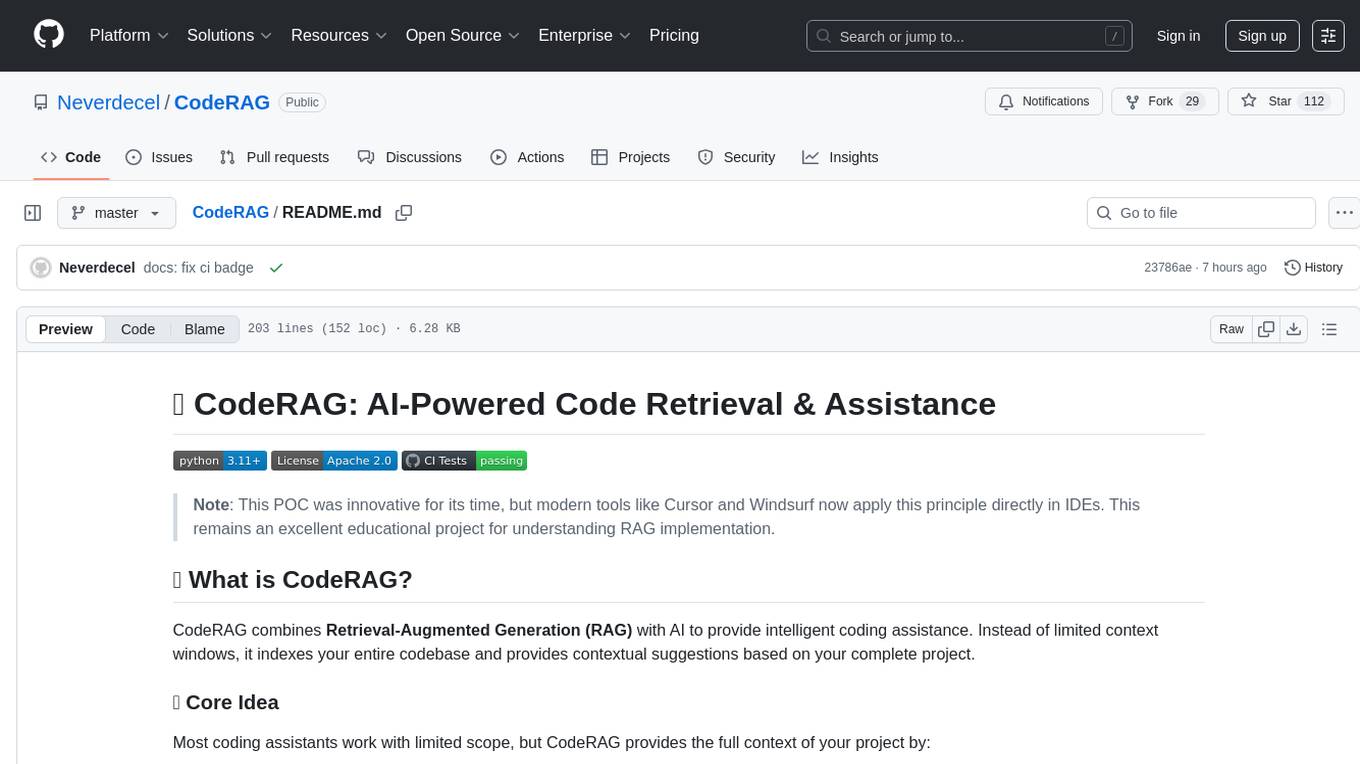Select the Blame view

pos(204,329)
